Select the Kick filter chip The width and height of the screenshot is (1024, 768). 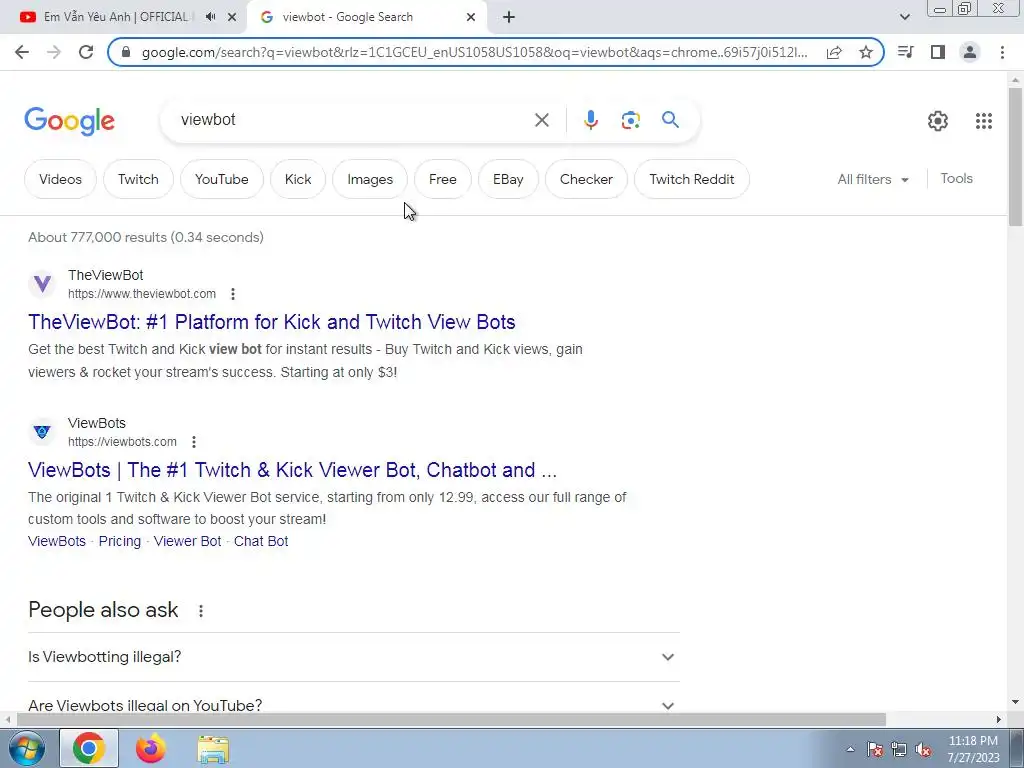tap(298, 179)
